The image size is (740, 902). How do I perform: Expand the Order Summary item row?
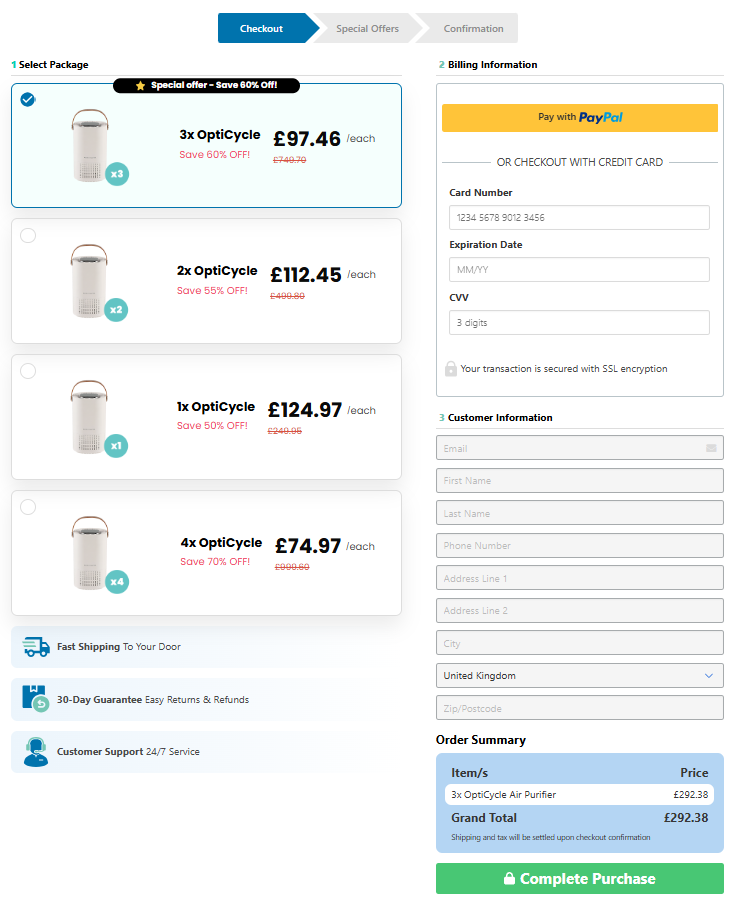(579, 794)
